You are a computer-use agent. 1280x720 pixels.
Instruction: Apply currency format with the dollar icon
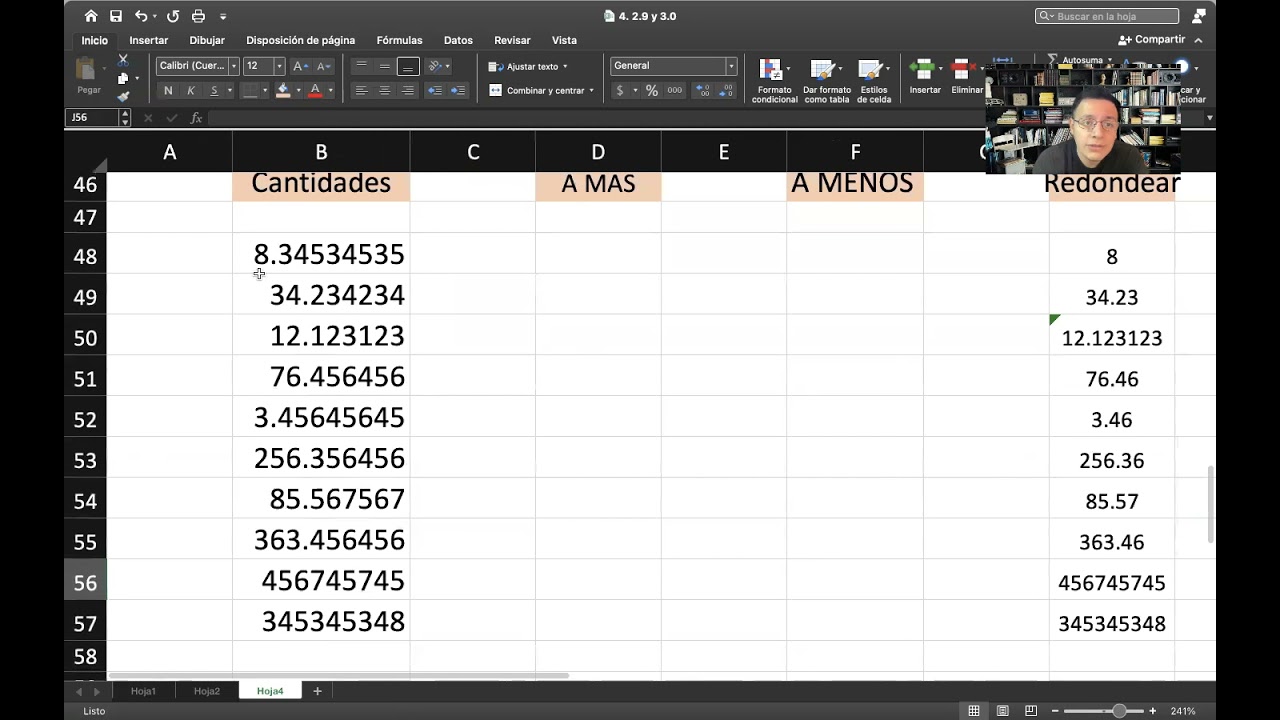point(620,91)
